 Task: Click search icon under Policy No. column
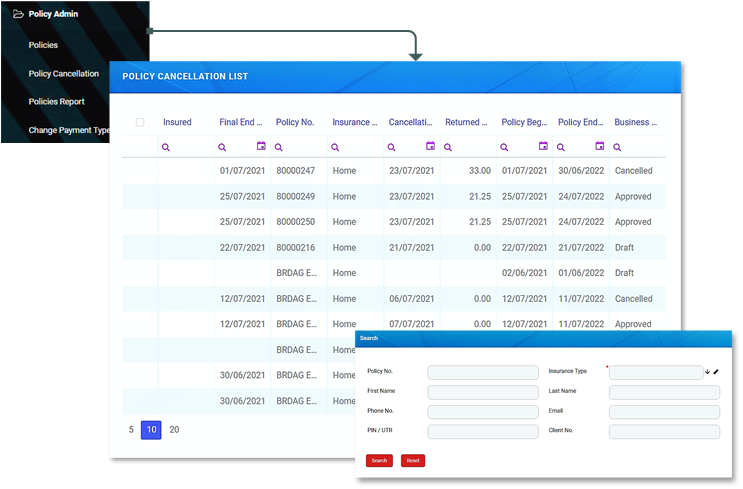pos(279,147)
